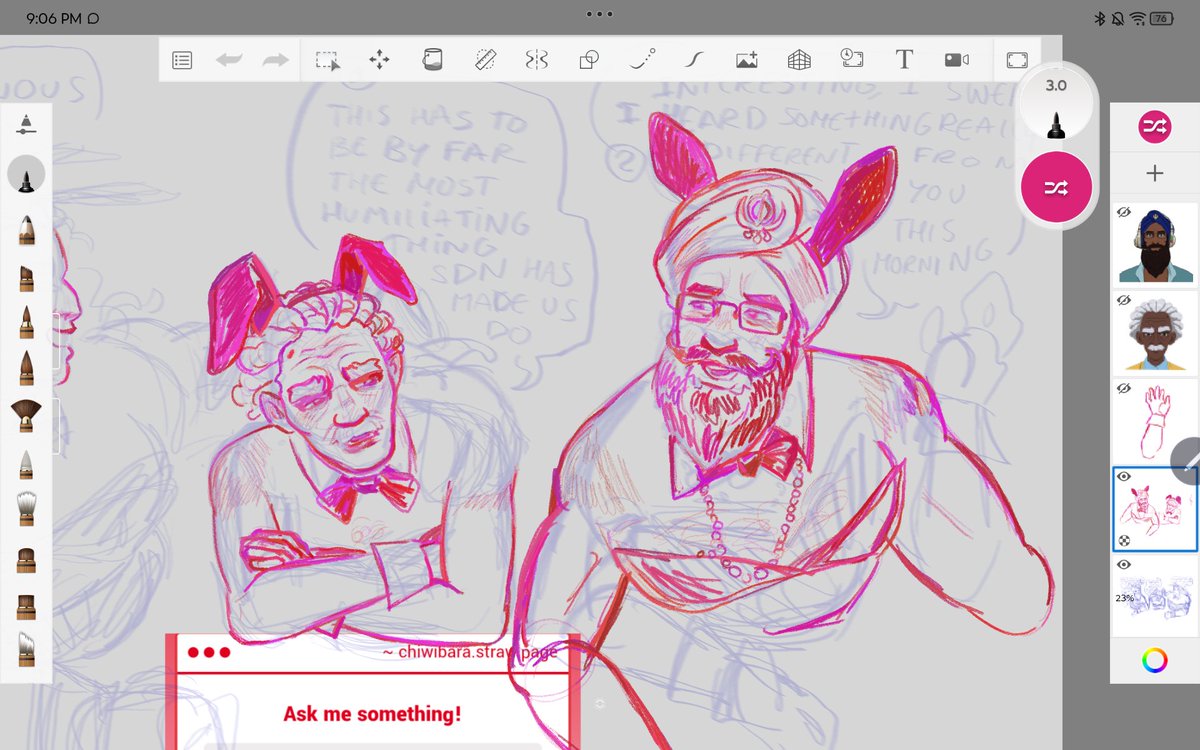Open the Perspective grid tool

pyautogui.click(x=799, y=60)
